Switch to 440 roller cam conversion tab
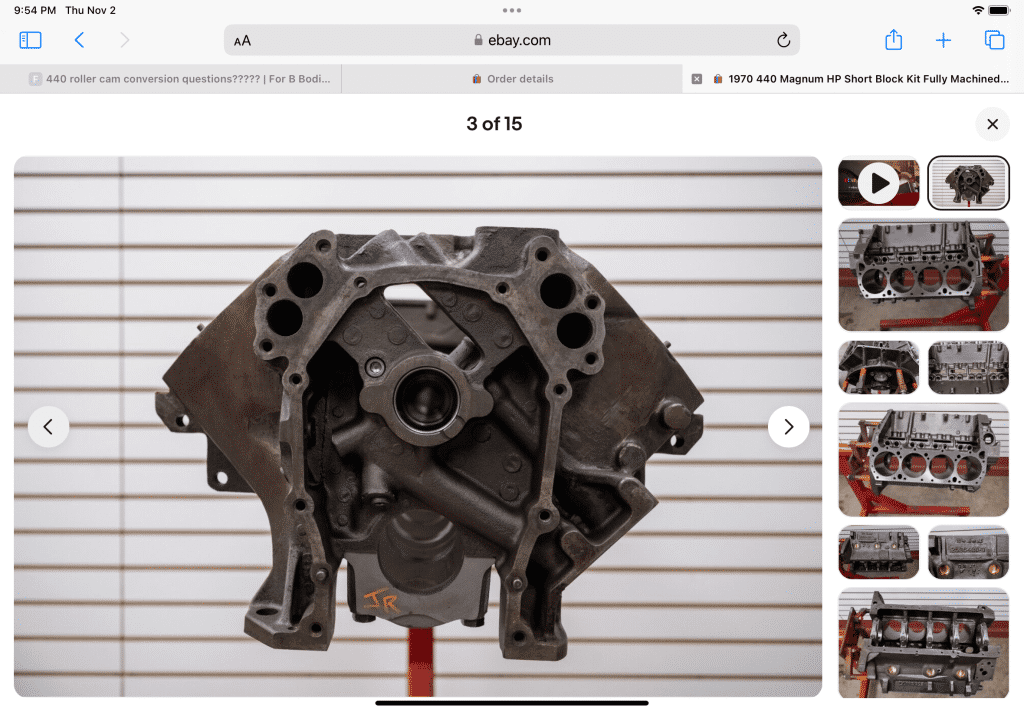Viewport: 1024px width, 712px height. click(180, 79)
